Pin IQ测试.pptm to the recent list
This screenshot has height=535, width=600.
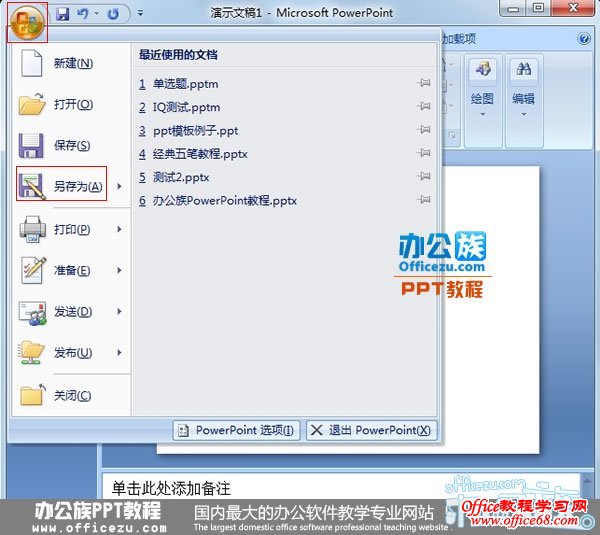click(424, 106)
